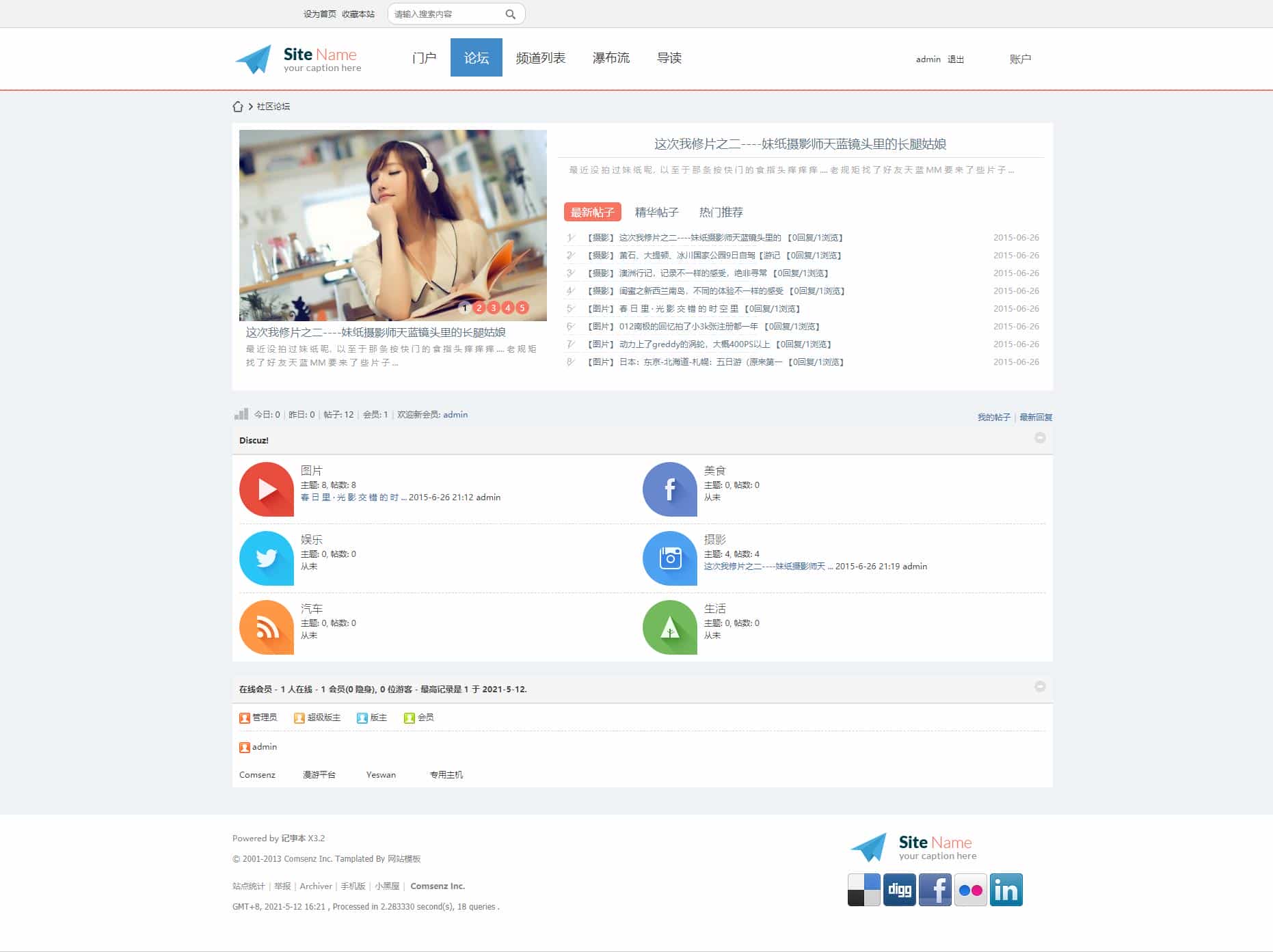This screenshot has width=1273, height=952.
Task: Click the 会员 legend icon
Action: 410,718
